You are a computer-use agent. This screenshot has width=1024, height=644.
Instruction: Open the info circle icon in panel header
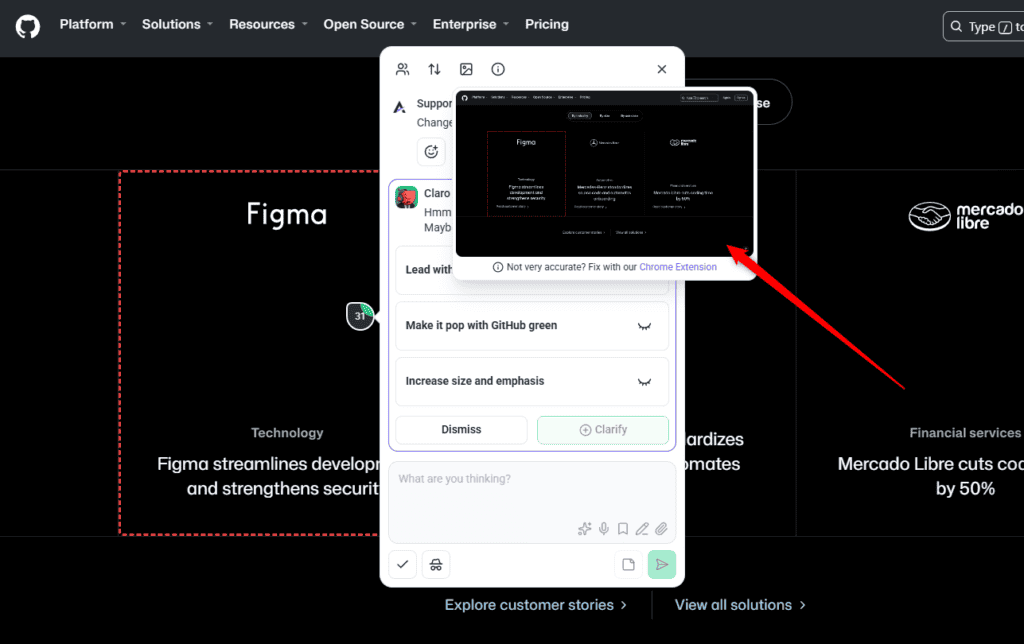coord(498,69)
